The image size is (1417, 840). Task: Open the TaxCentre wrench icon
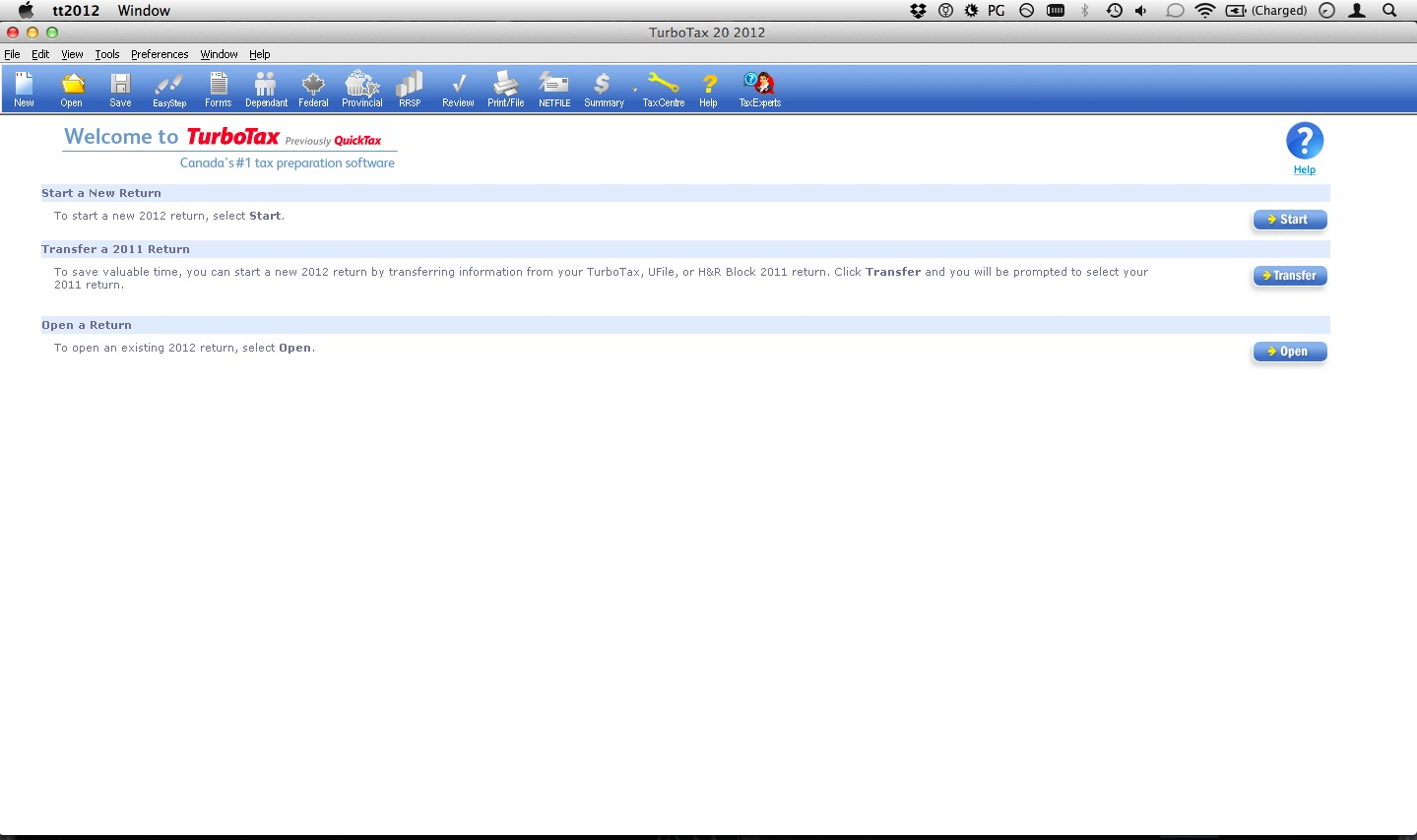pos(664,89)
